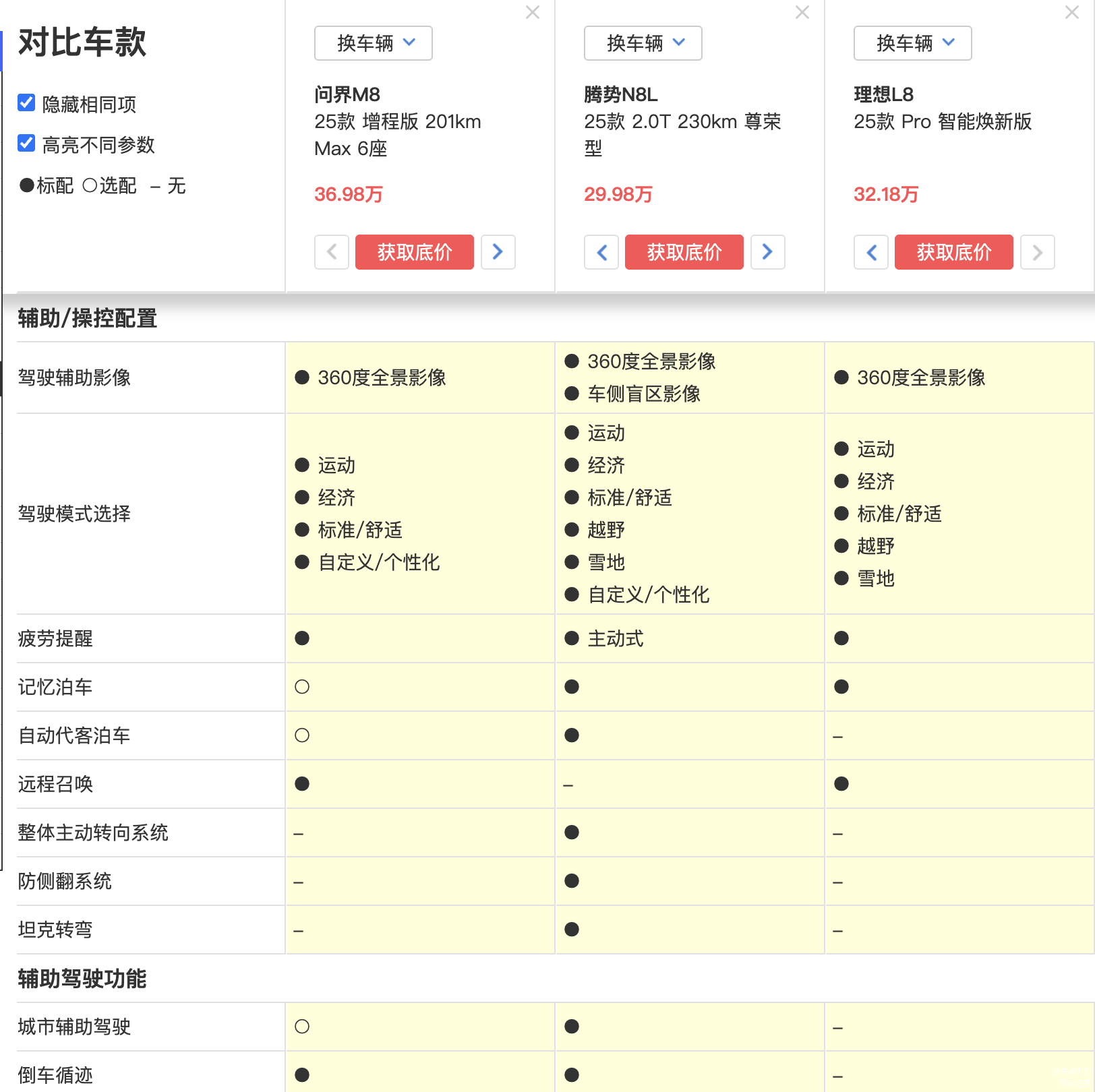Click the 疲劳提醒 row label

click(55, 638)
